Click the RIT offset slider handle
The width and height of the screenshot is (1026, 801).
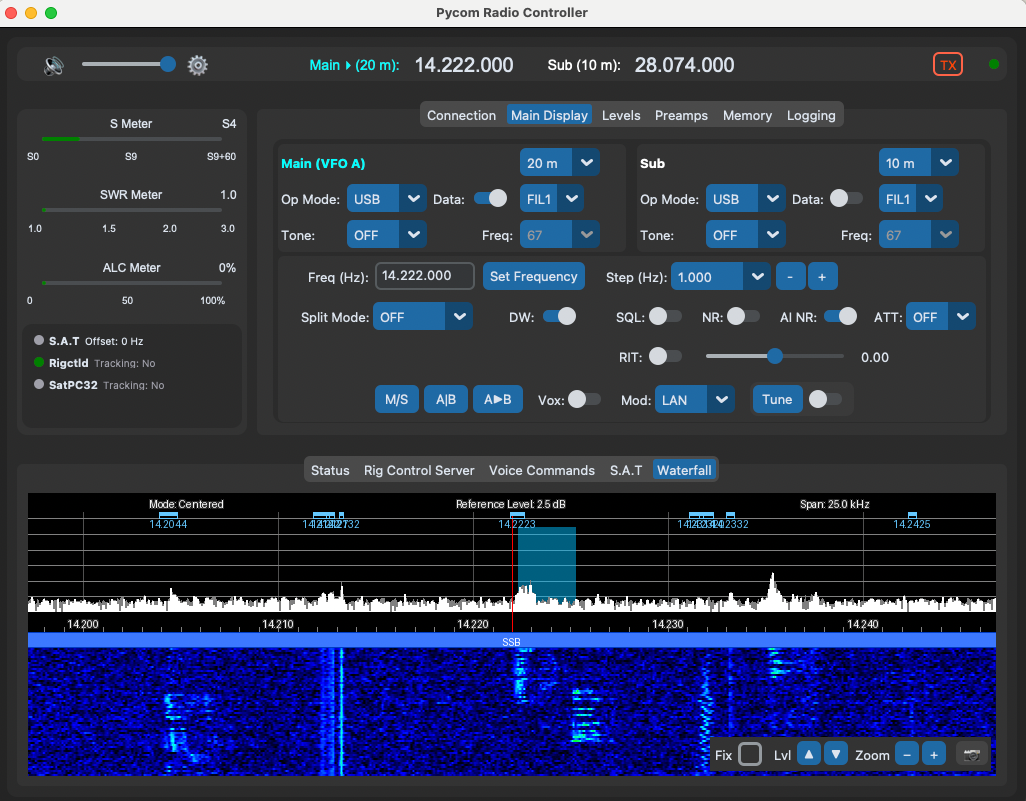[775, 356]
